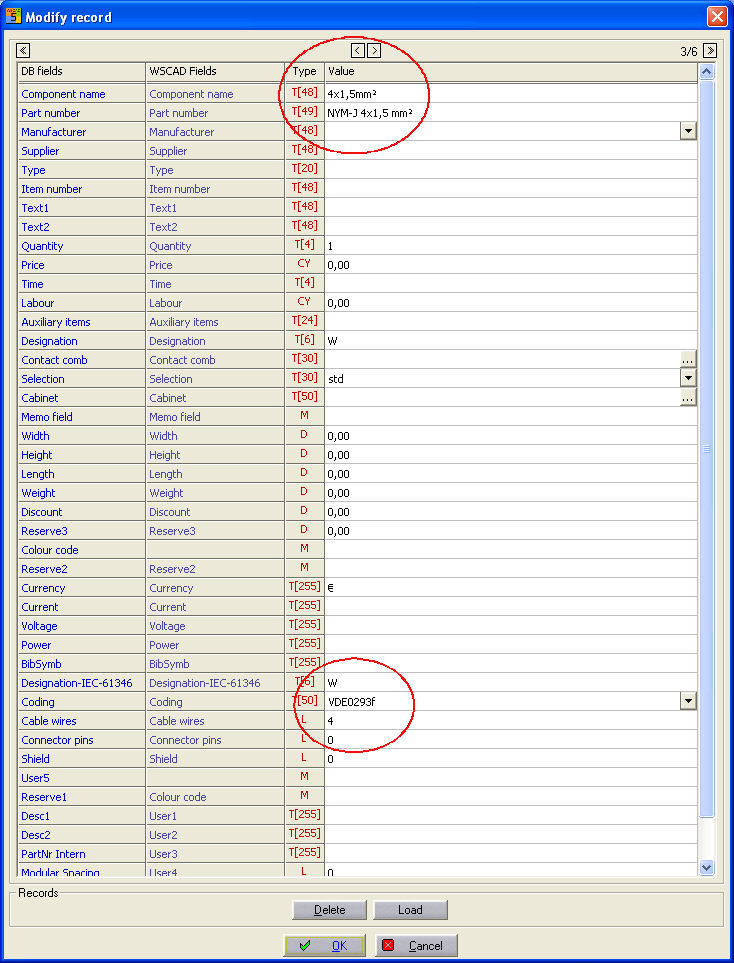Click the Supplier value field

pos(511,151)
